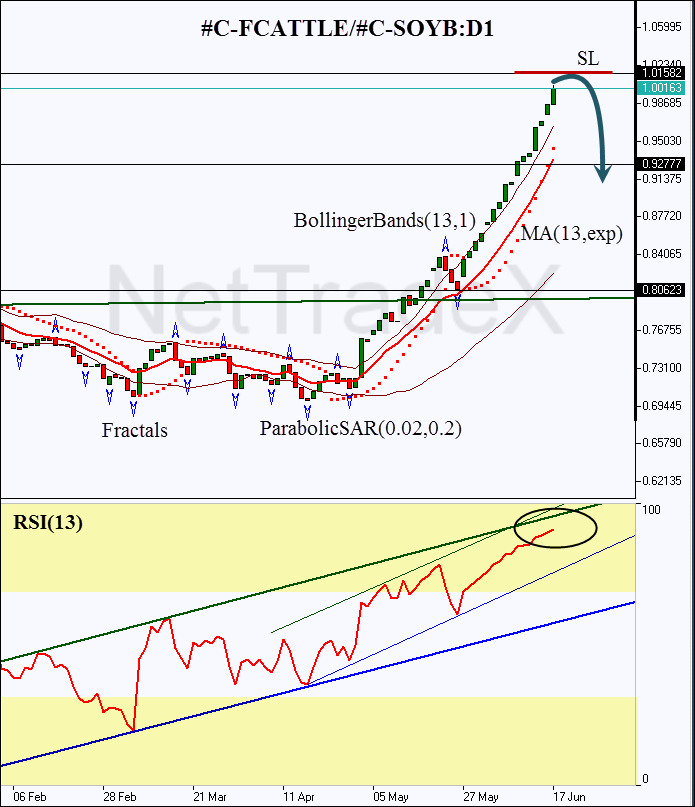Click the 0.76755 price axis value

coord(662,330)
